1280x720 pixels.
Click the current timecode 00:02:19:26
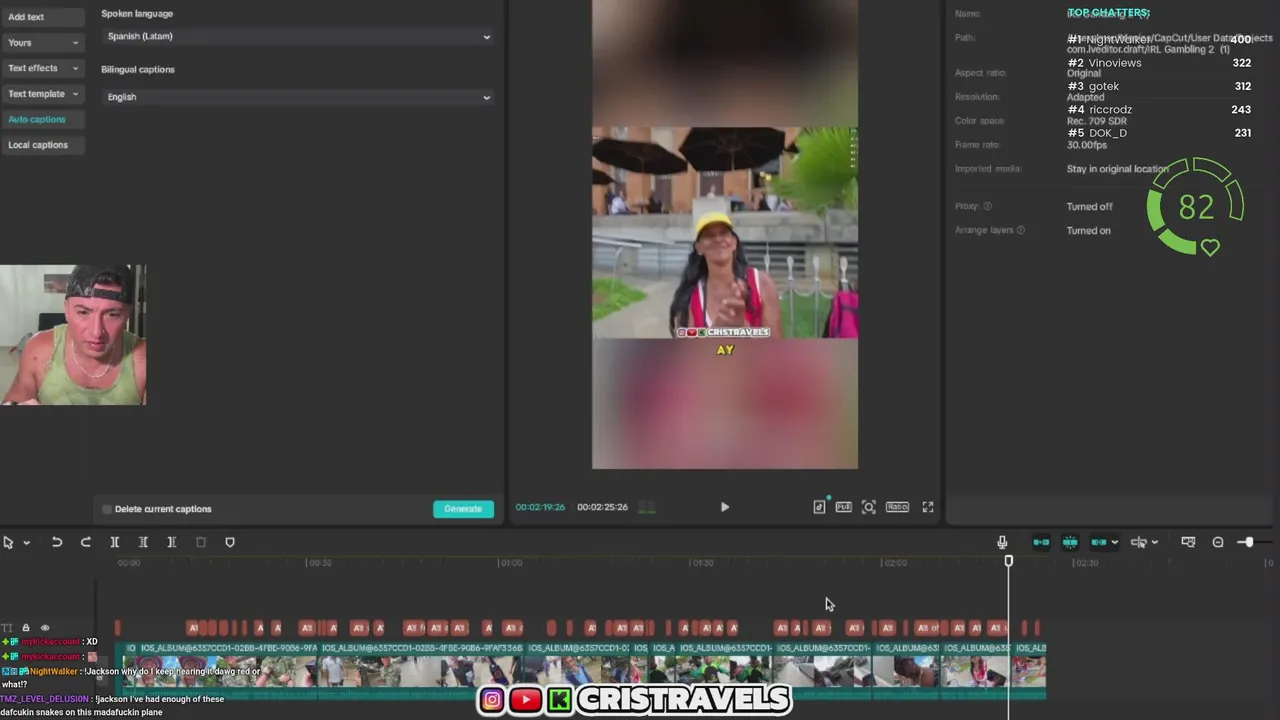pos(540,507)
